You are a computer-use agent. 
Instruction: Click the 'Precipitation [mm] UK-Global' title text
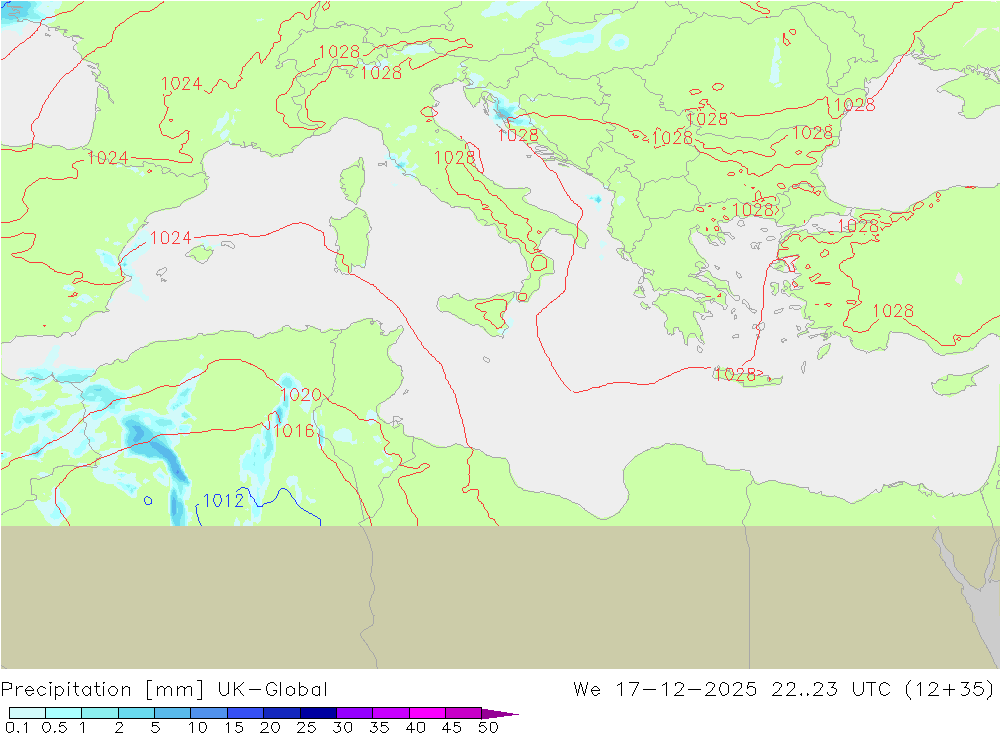164,690
